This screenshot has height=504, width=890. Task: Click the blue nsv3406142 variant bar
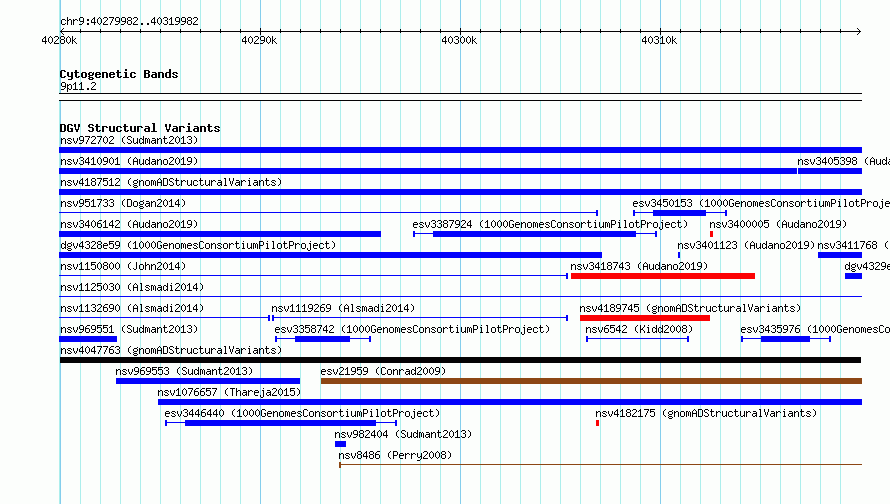pyautogui.click(x=220, y=234)
